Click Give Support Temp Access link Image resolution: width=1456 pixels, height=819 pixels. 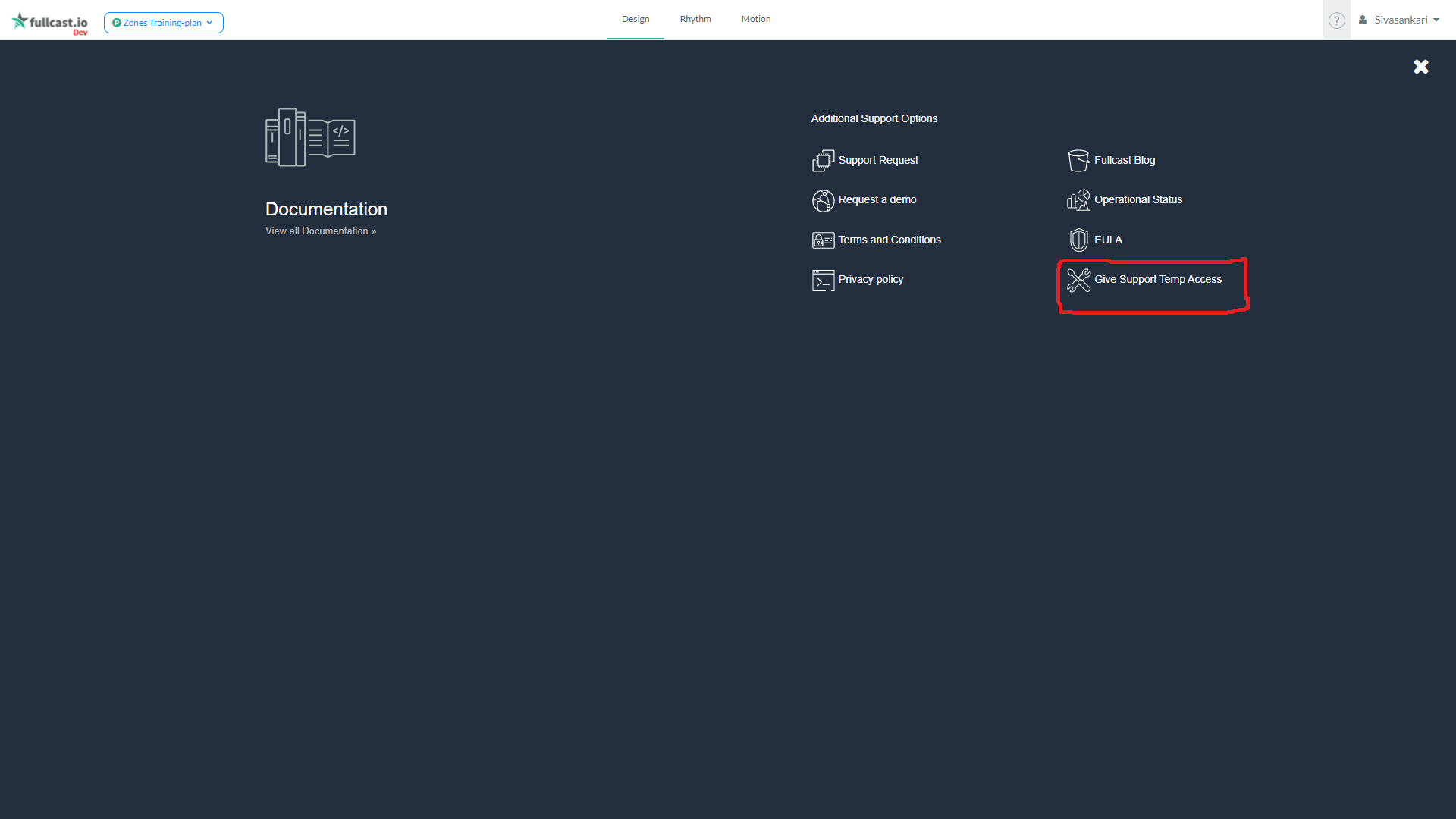point(1157,279)
